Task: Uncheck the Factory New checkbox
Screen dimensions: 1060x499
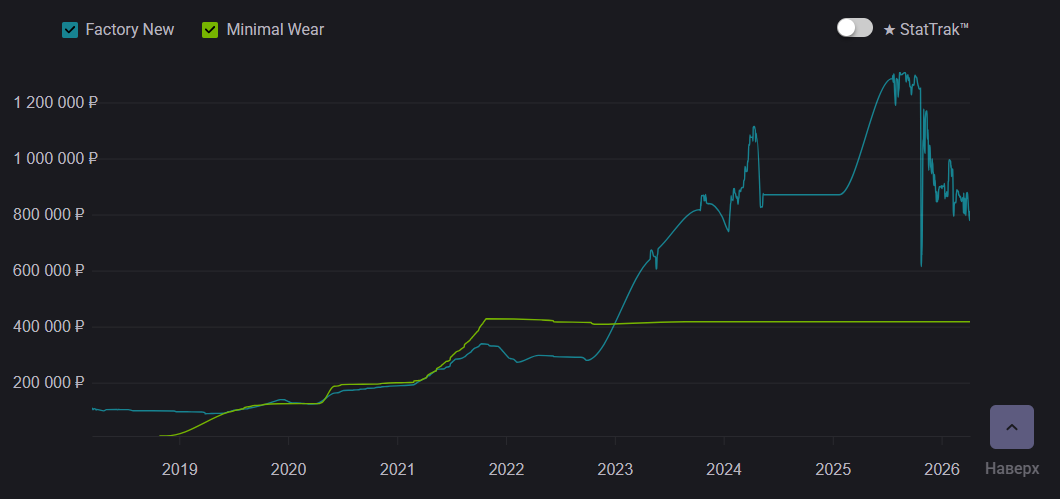Action: [70, 30]
